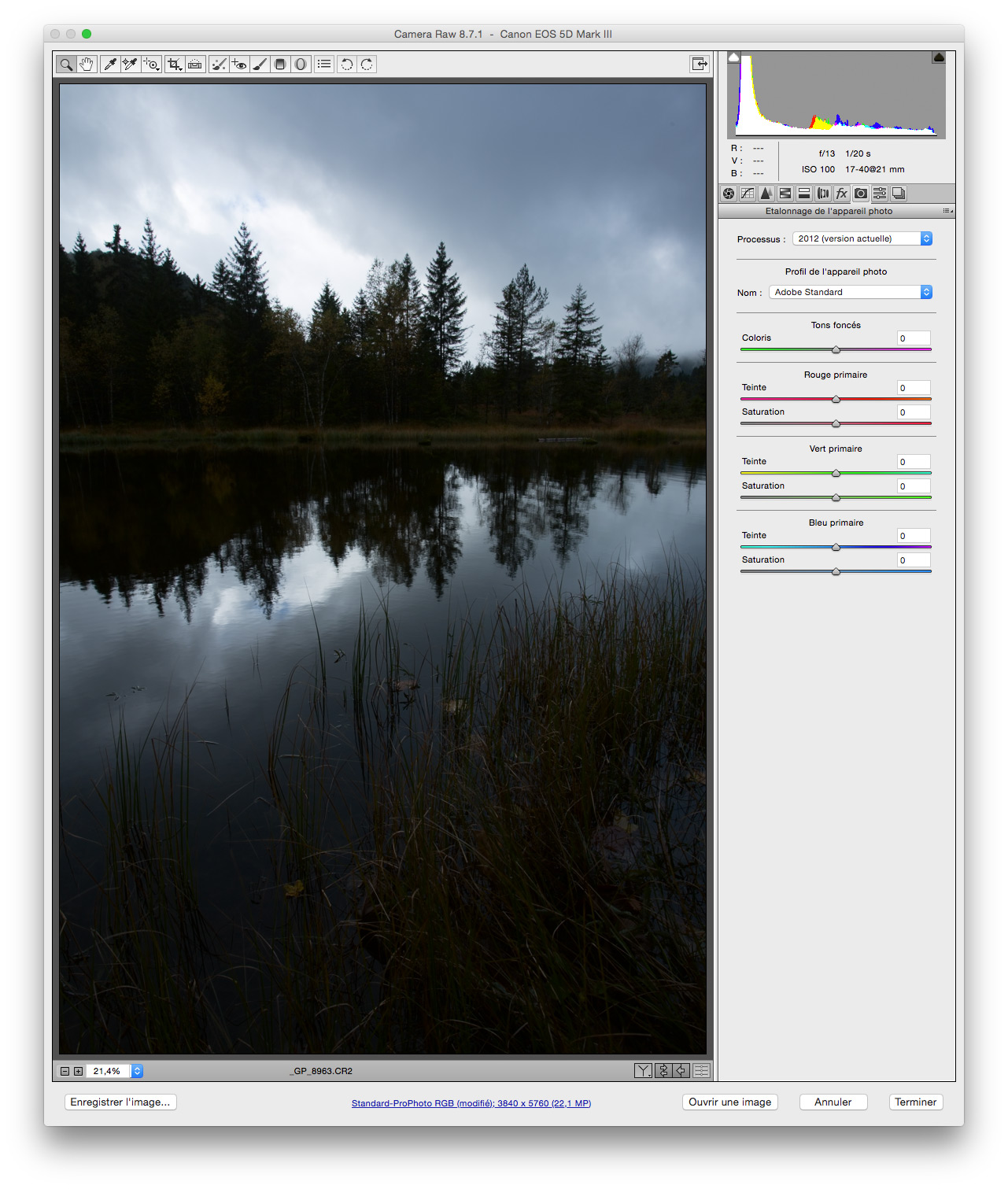Select the Straighten tool

coord(195,65)
